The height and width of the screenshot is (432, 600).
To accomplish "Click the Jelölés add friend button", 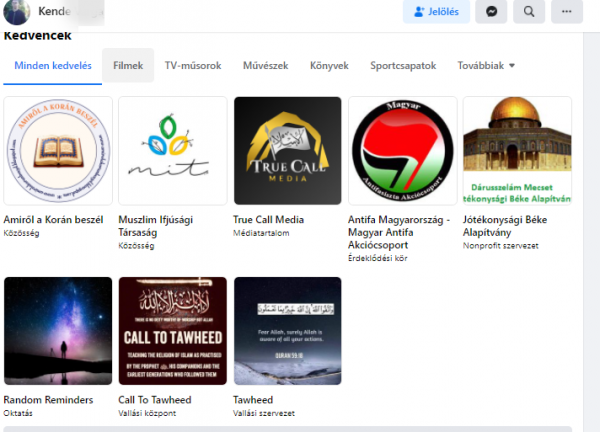I will pyautogui.click(x=436, y=11).
